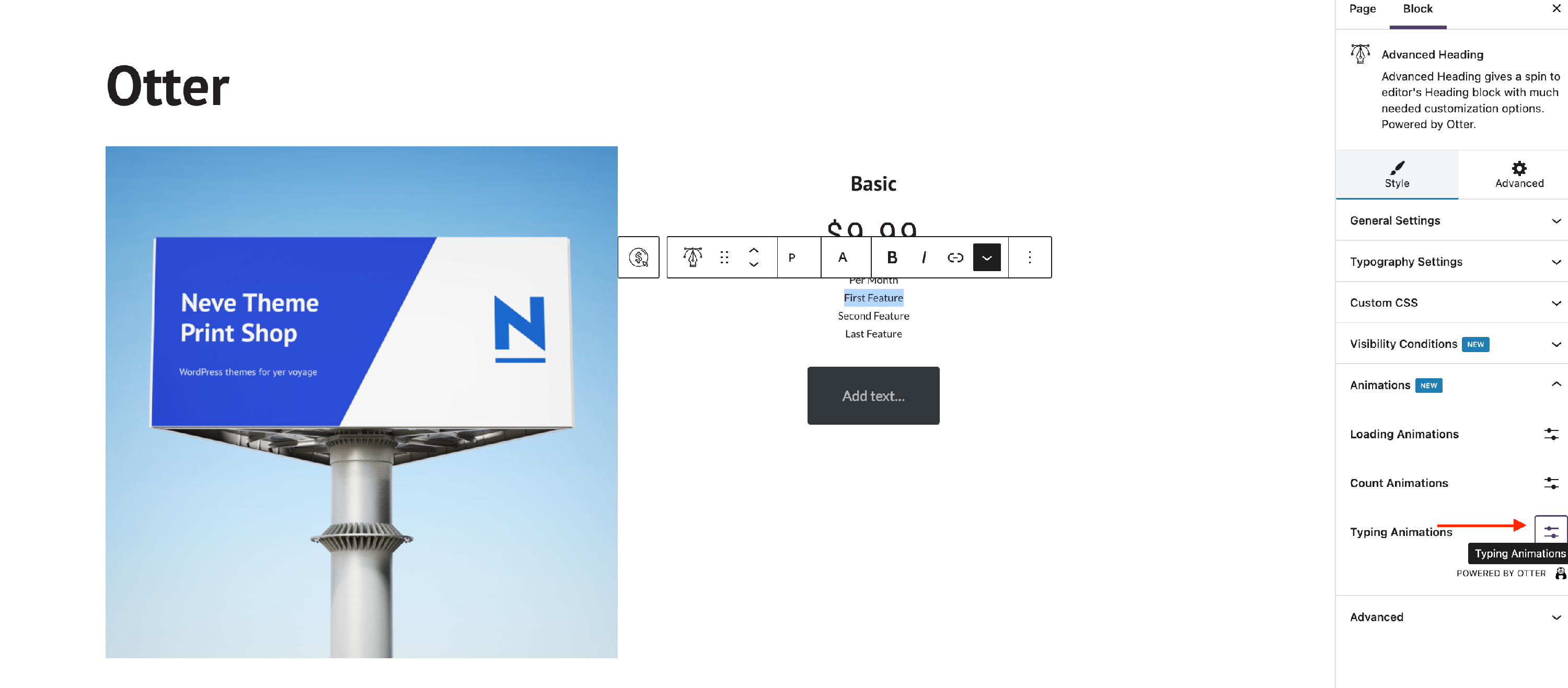Viewport: 1568px width, 688px height.
Task: Switch to the Page tab
Action: [1362, 9]
